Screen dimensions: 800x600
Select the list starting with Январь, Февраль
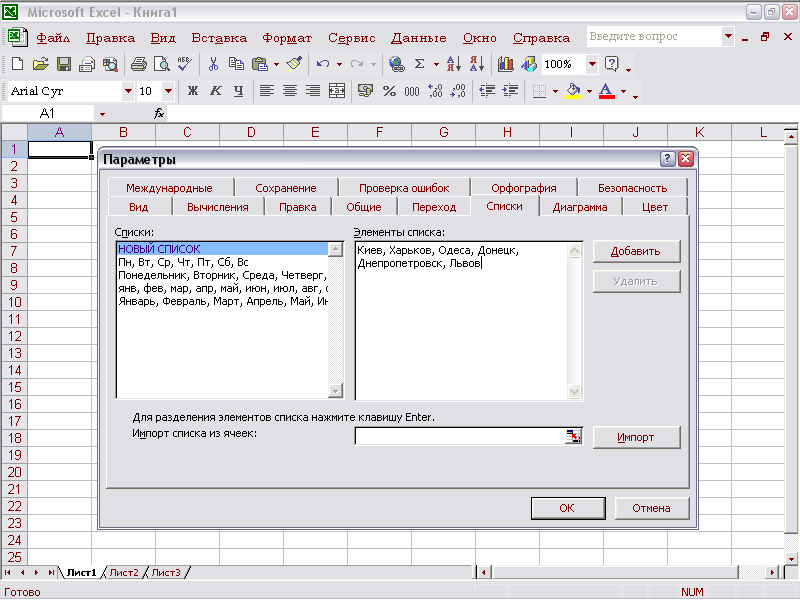[x=222, y=302]
